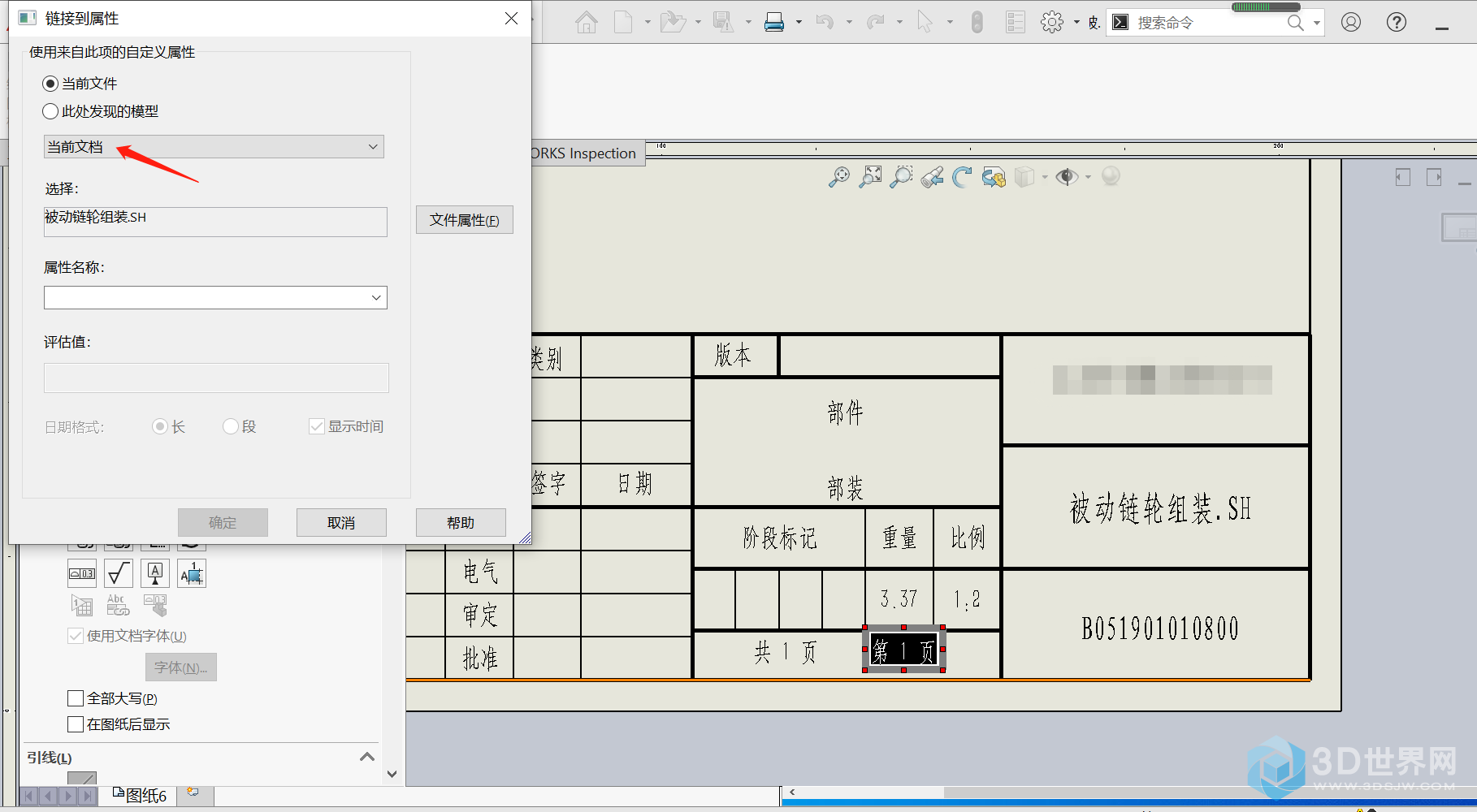
Task: Click the Zoom to Area icon
Action: [x=870, y=177]
